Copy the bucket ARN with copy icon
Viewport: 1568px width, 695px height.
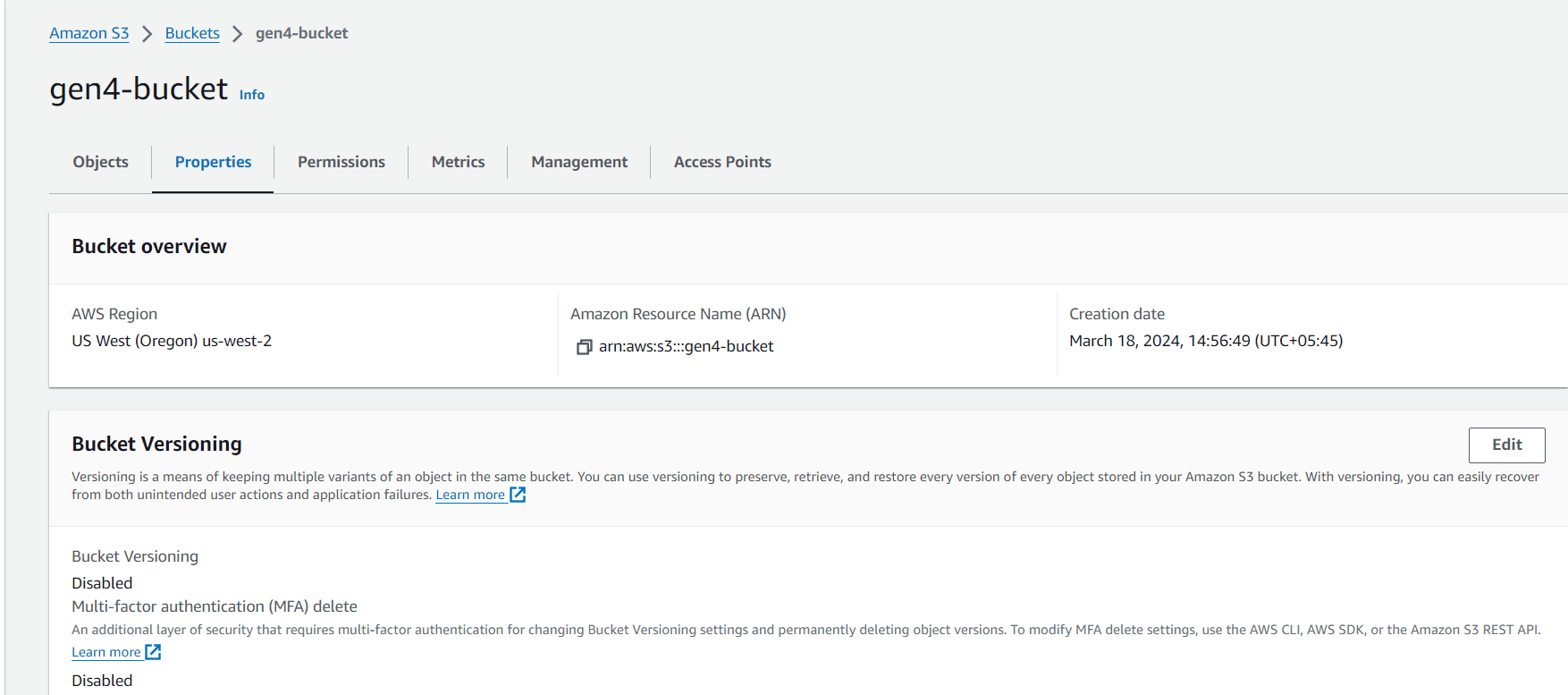584,347
